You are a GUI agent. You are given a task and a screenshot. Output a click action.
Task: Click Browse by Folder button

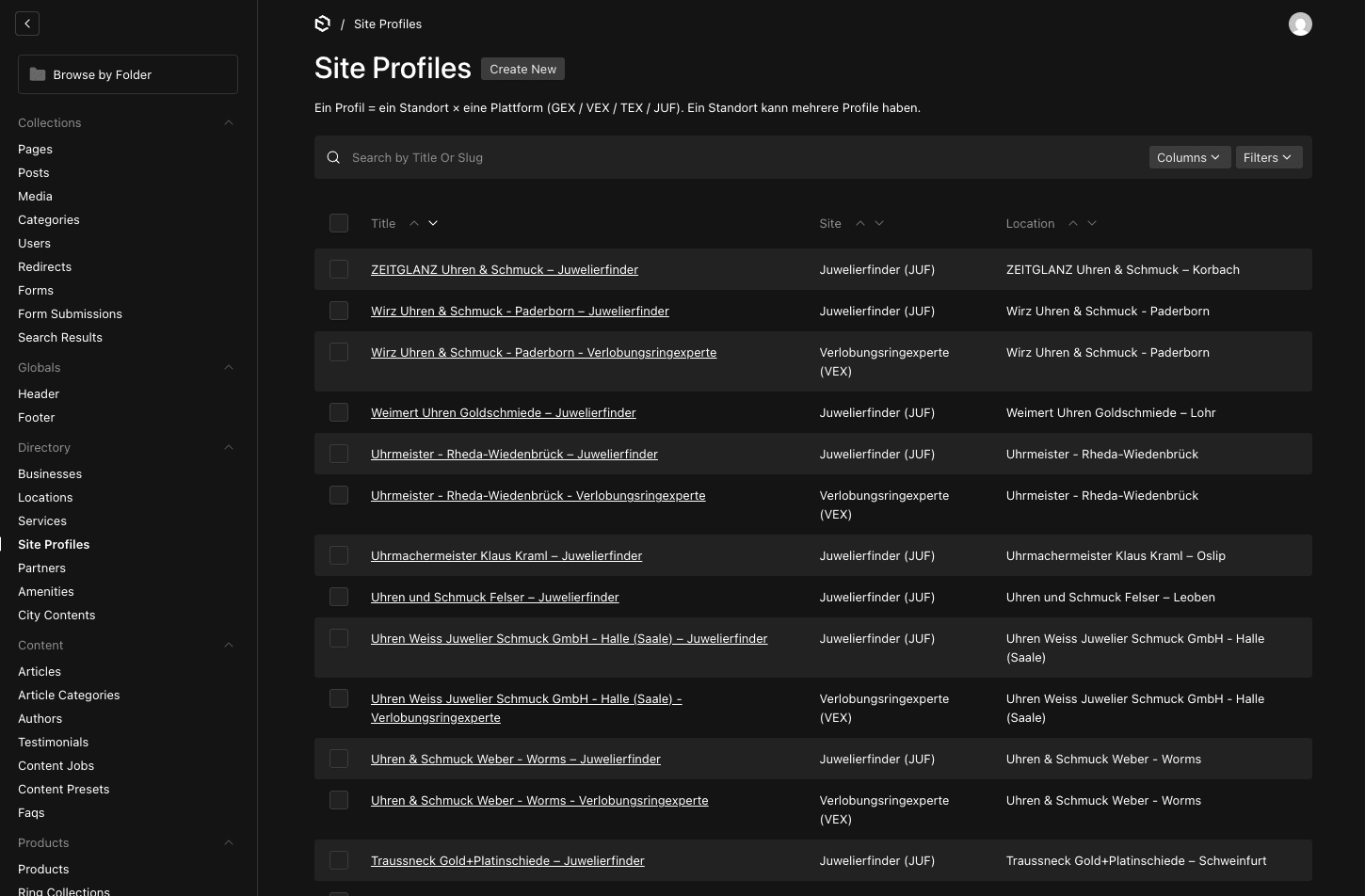[x=128, y=74]
